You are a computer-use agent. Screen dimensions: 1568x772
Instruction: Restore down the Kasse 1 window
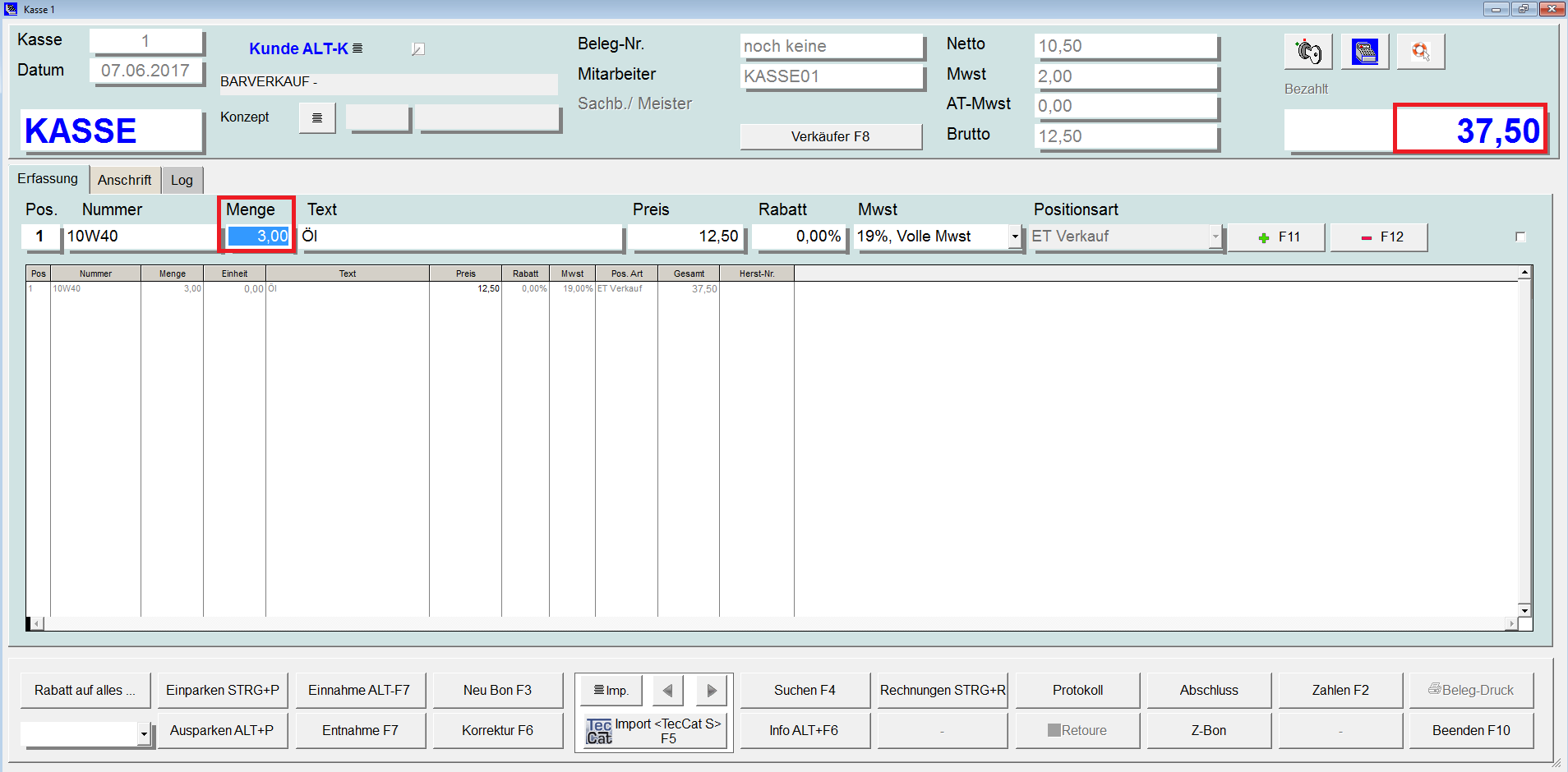1523,9
